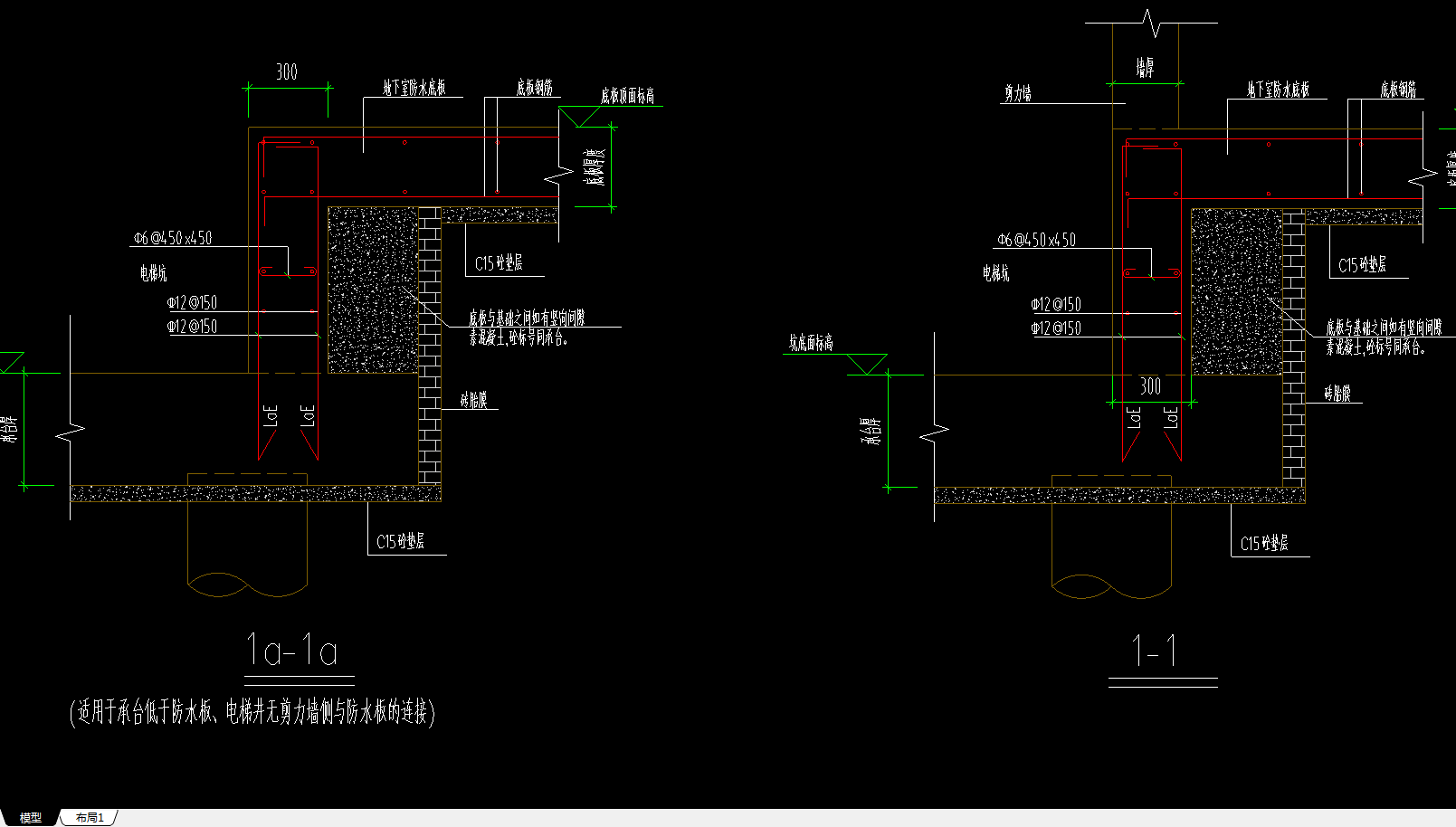Screen dimensions: 1456x827
Task: Click the triangle elevation marker under 坑底面标高
Action: (867, 364)
